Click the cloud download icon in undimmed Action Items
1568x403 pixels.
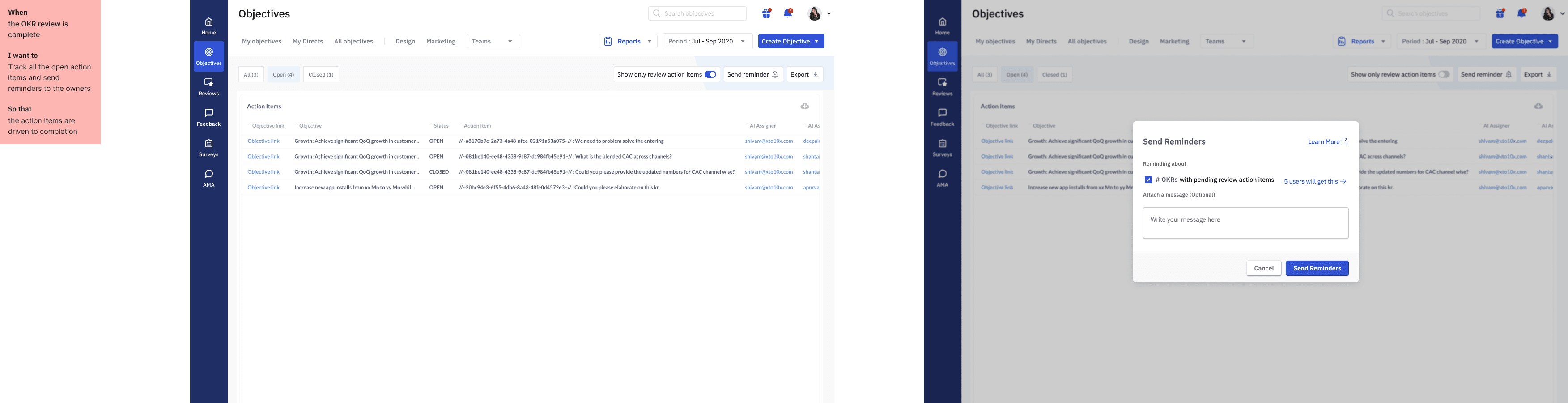805,106
